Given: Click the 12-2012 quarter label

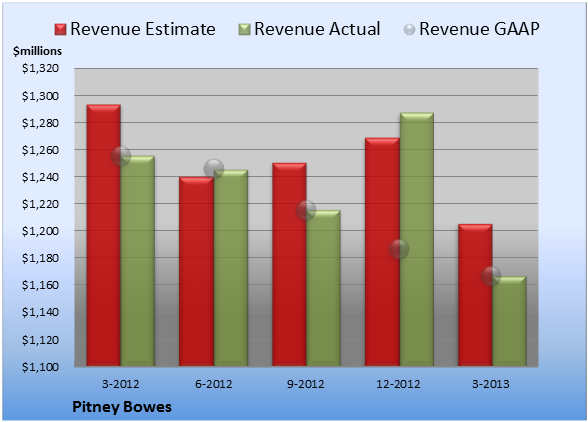Looking at the screenshot, I should click(x=398, y=384).
